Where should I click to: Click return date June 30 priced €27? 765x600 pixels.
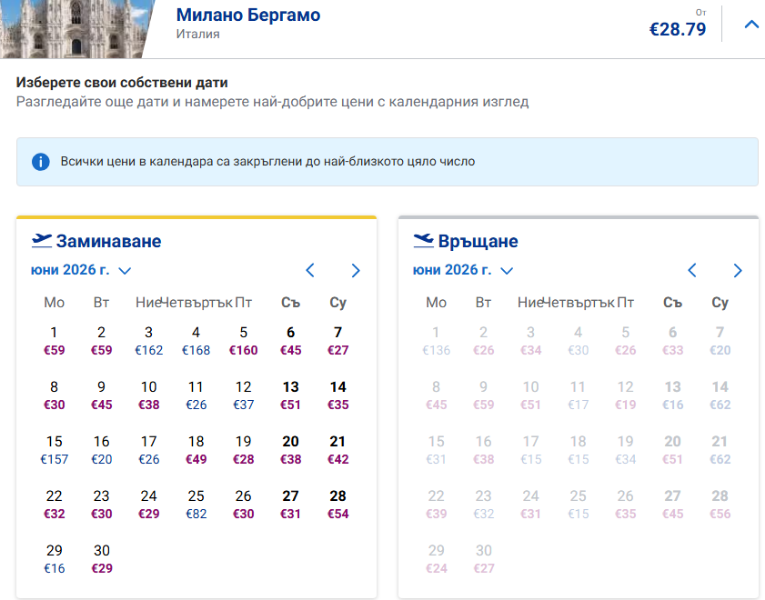pyautogui.click(x=483, y=560)
